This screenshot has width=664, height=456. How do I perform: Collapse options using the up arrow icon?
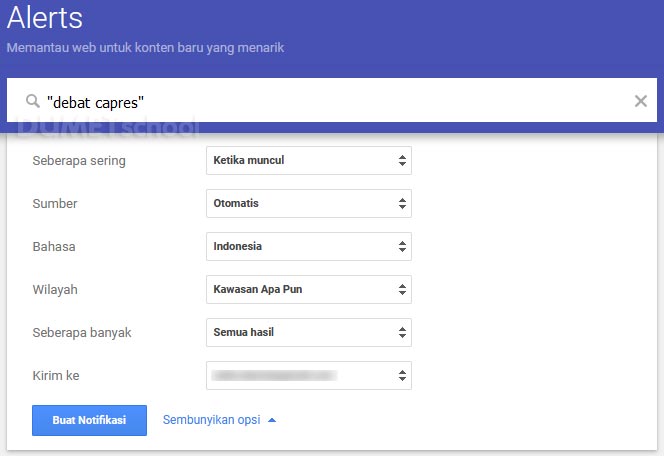pyautogui.click(x=272, y=420)
